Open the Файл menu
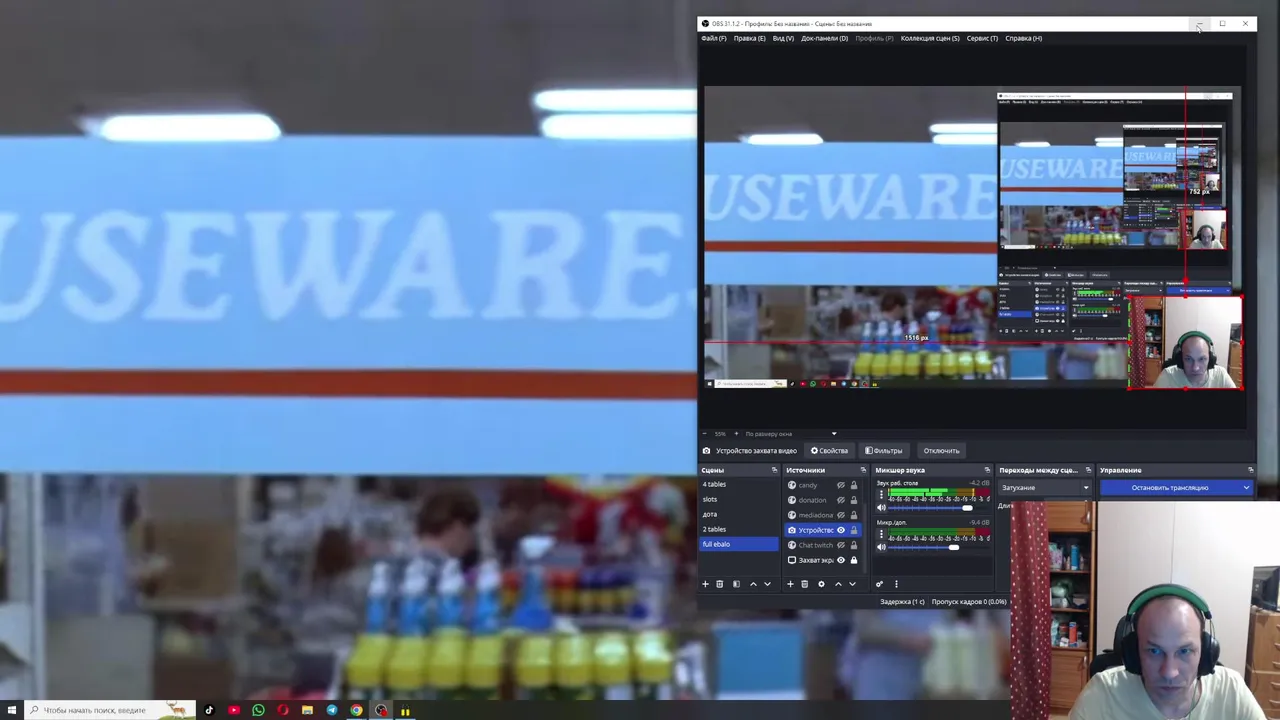Screen dimensions: 1280x720 click(714, 38)
